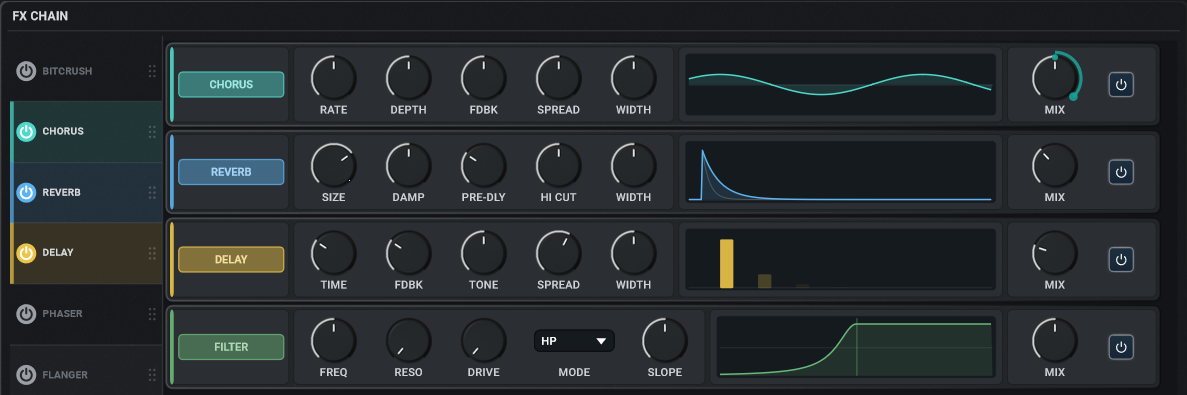Turn off Delay in the sidebar list
The height and width of the screenshot is (395, 1187).
pyautogui.click(x=26, y=253)
